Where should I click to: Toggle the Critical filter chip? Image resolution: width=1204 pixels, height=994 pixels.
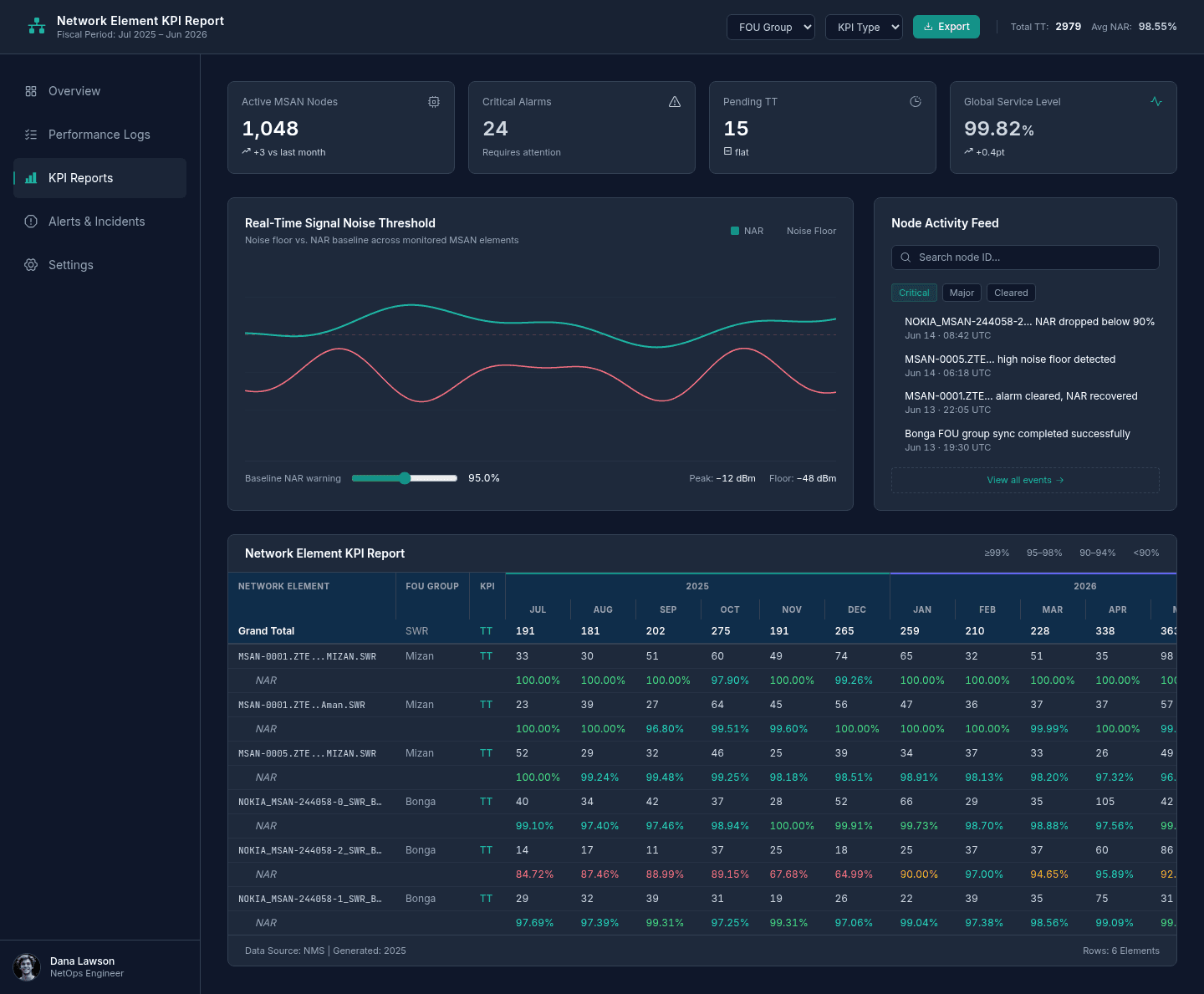coord(914,293)
